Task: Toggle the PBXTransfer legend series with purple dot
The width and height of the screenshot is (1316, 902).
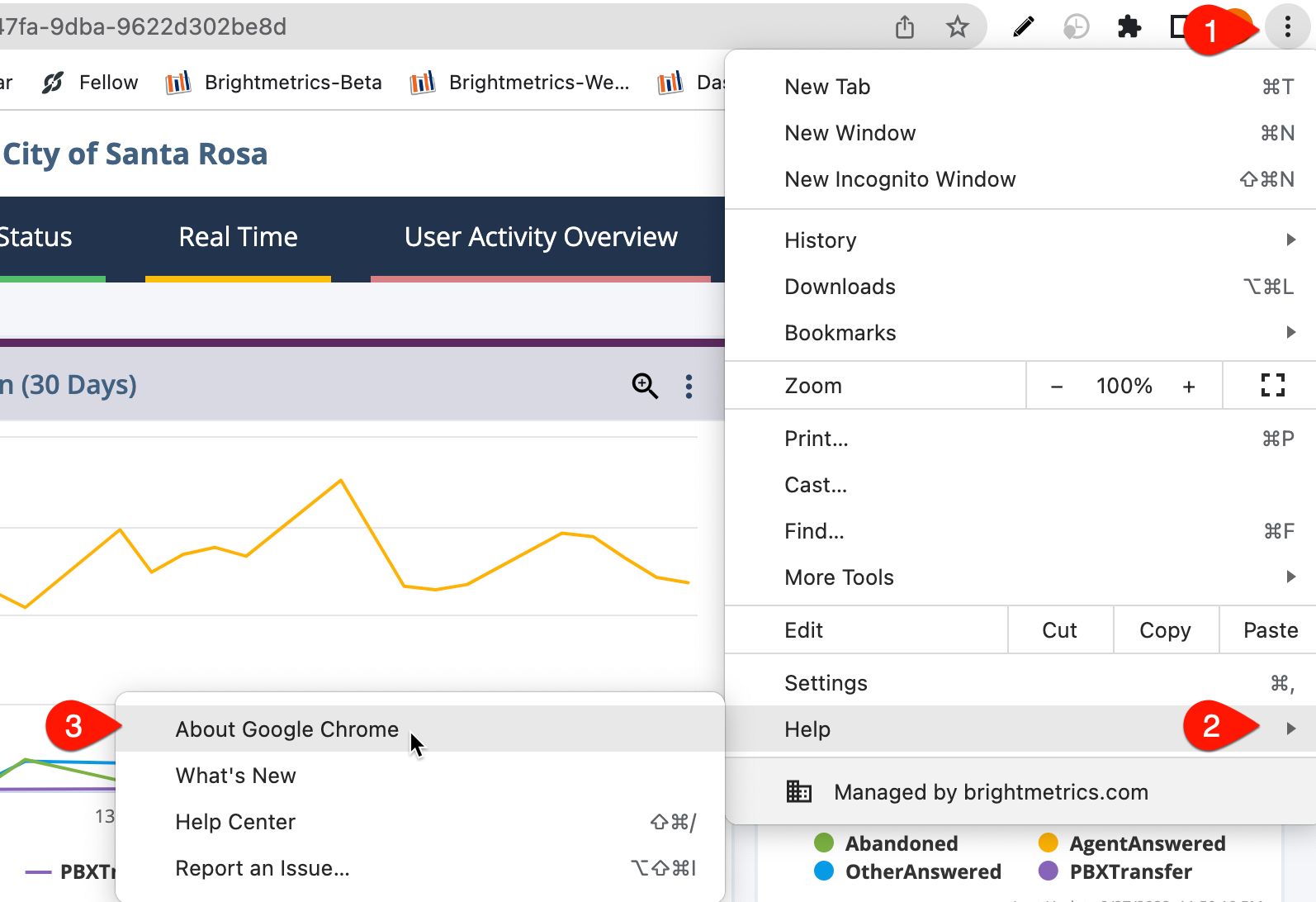Action: click(x=1115, y=871)
